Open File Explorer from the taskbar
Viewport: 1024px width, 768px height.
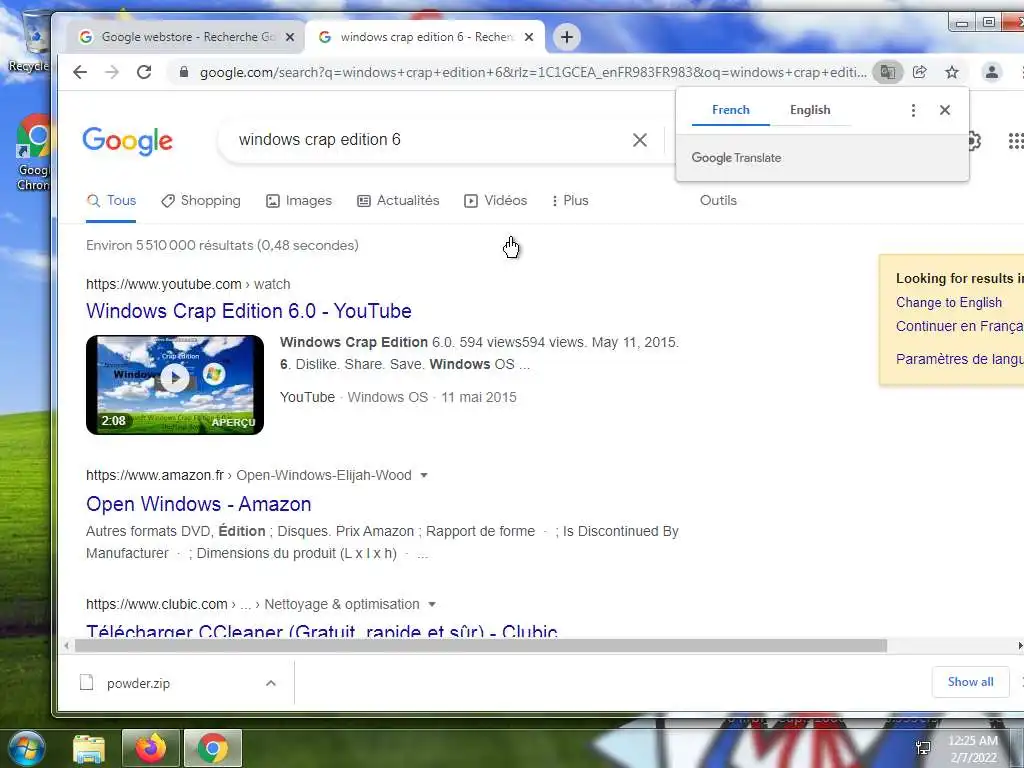(89, 749)
